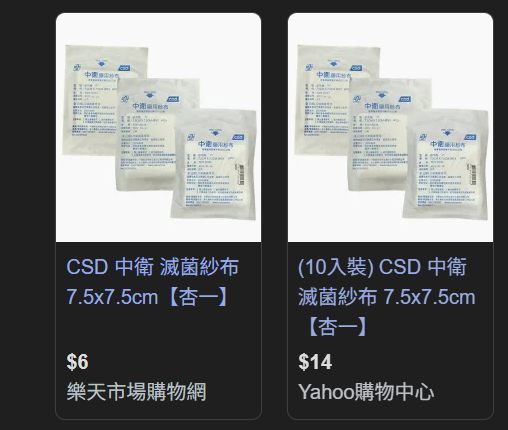The width and height of the screenshot is (508, 430).
Task: Click the 7.5x7.5cm【杏一】 line of $6 title
Action: [x=148, y=297]
